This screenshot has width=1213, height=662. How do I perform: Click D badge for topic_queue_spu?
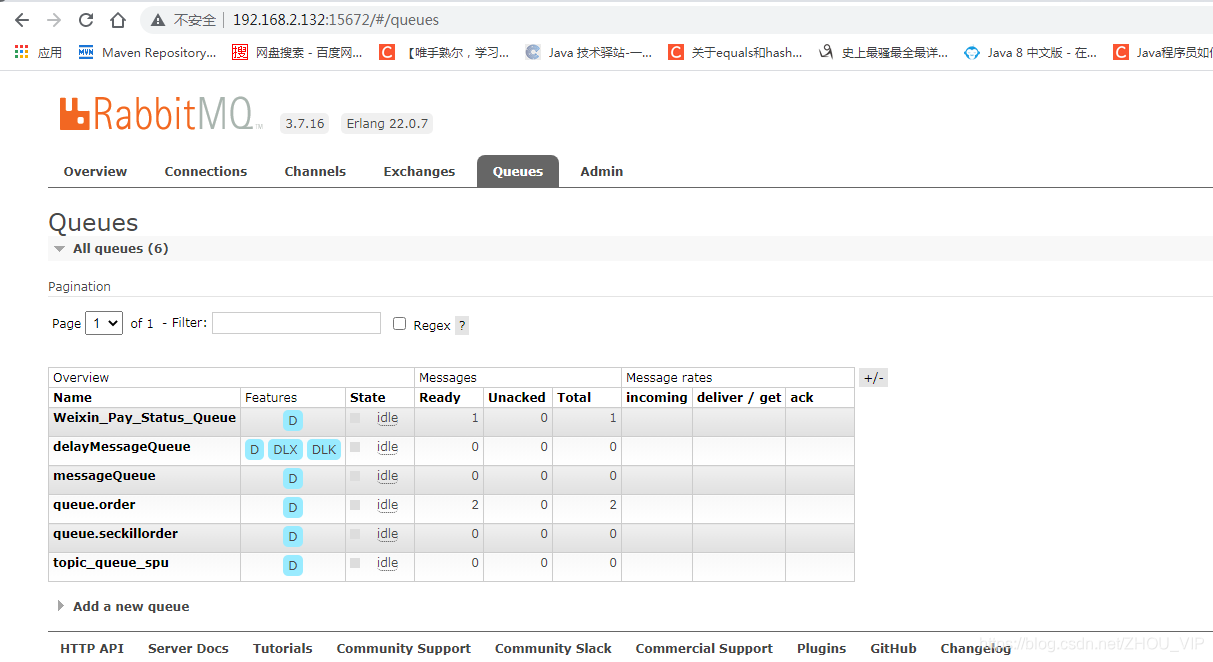point(292,566)
